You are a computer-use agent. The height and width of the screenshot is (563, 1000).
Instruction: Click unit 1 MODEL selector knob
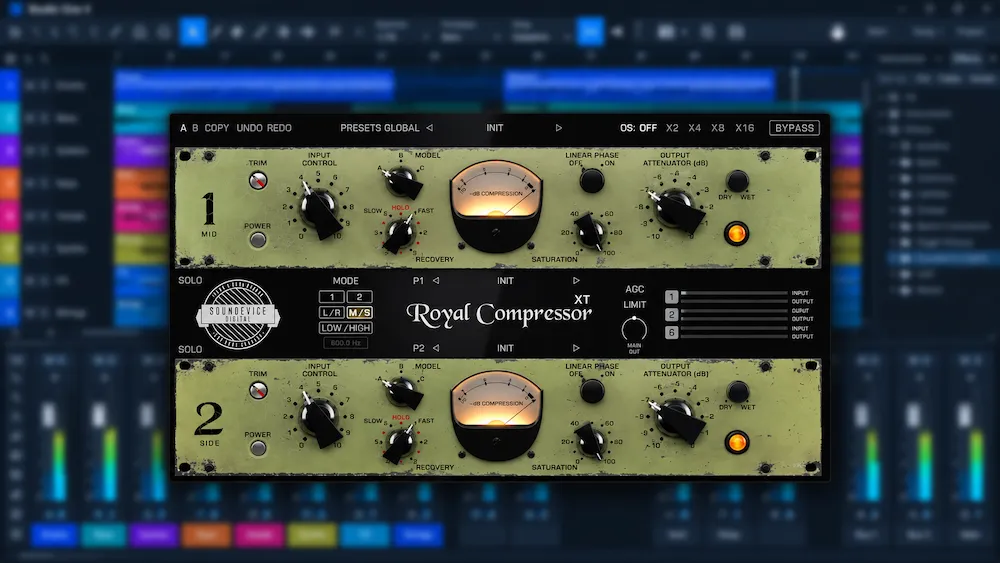click(402, 181)
